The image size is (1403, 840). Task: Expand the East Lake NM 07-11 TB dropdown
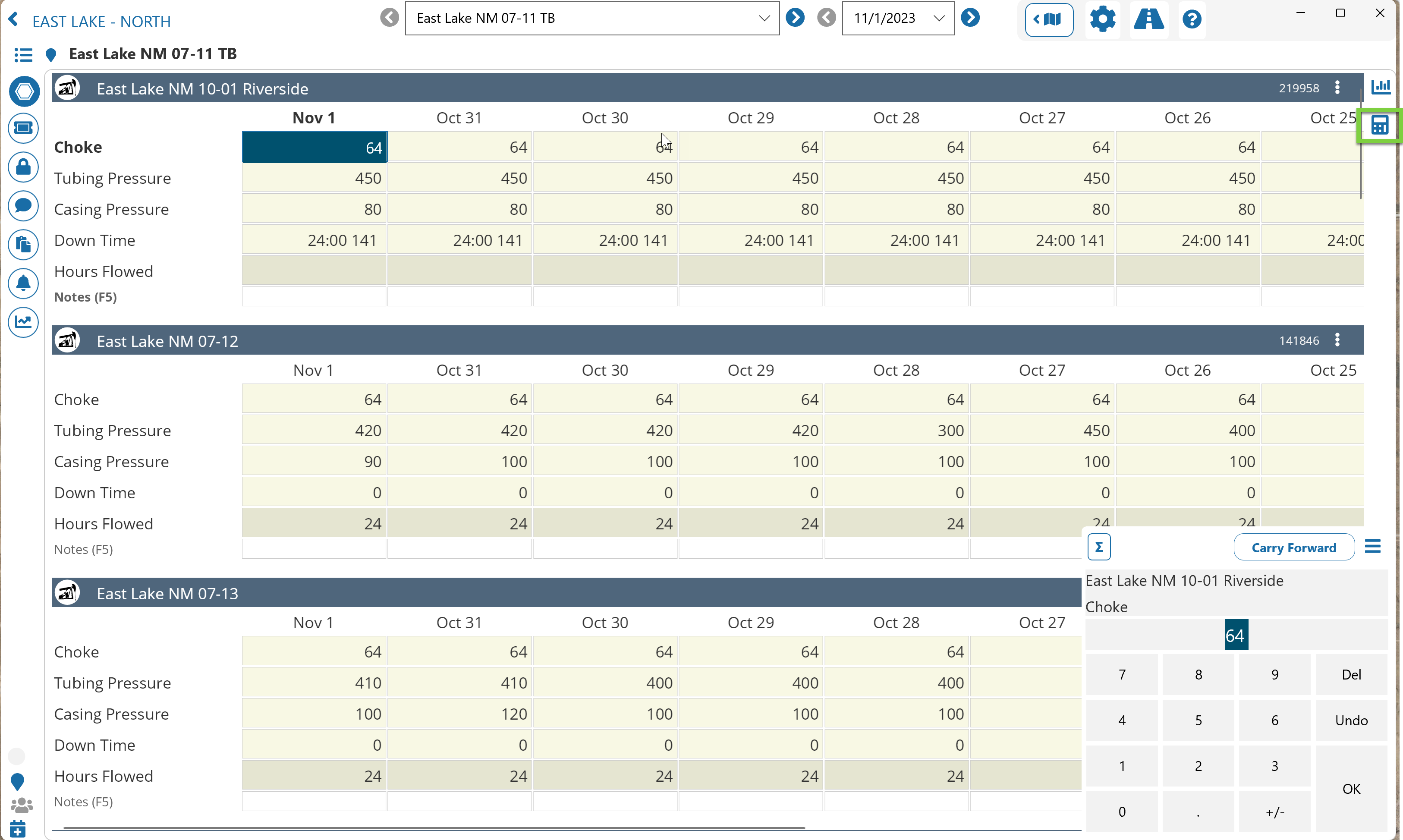pyautogui.click(x=764, y=18)
